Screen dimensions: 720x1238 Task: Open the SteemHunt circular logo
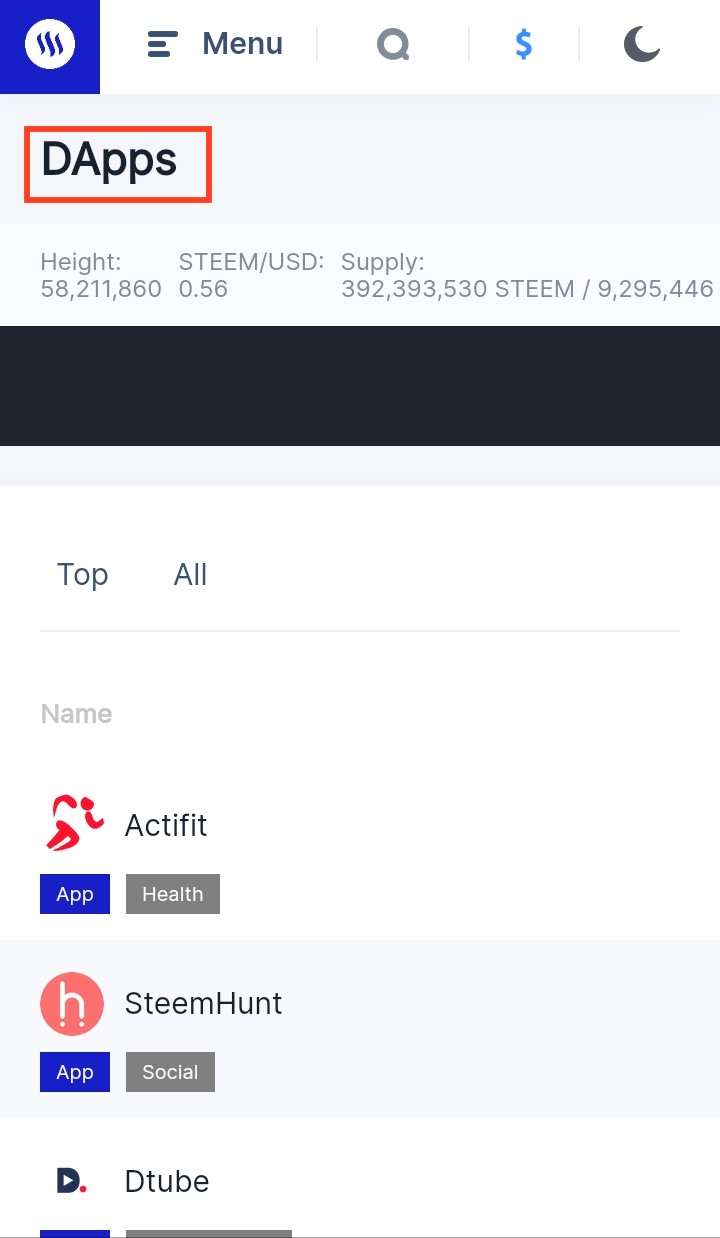[x=72, y=1003]
